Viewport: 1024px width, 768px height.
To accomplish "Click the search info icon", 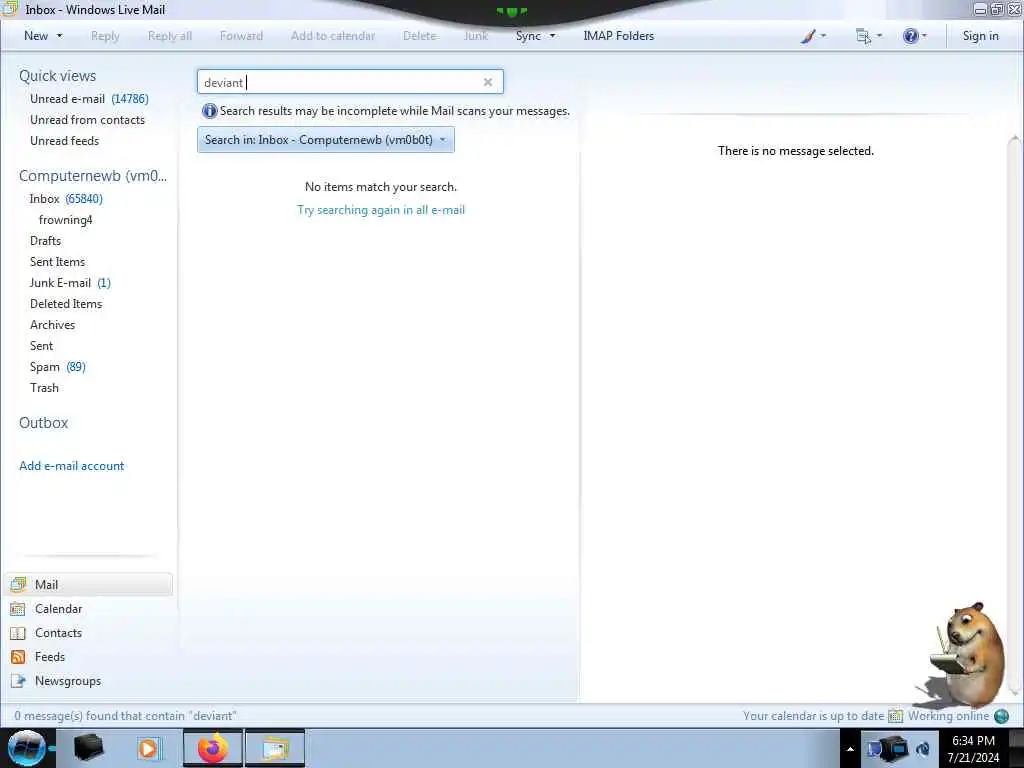I will [209, 111].
